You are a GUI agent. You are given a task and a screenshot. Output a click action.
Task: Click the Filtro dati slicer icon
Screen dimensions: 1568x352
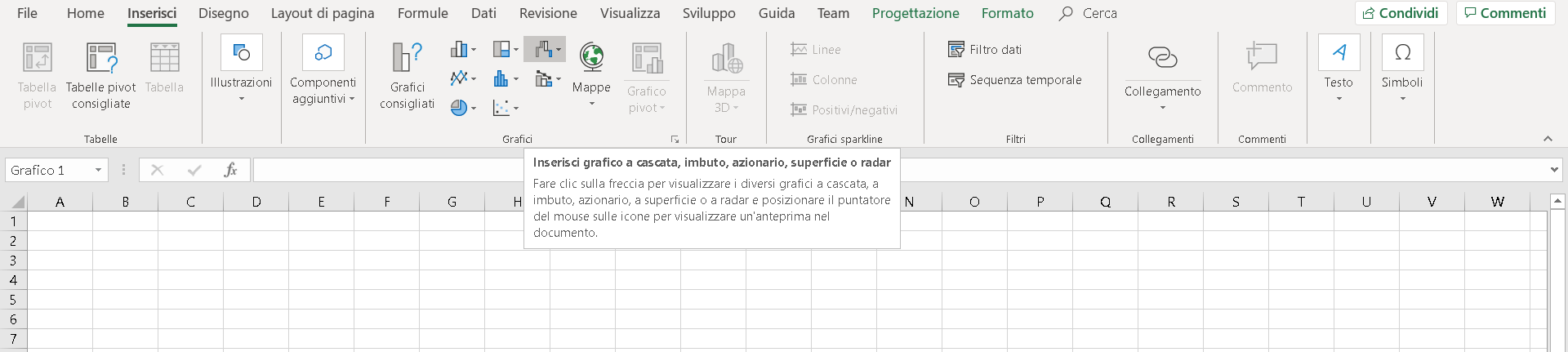click(956, 50)
